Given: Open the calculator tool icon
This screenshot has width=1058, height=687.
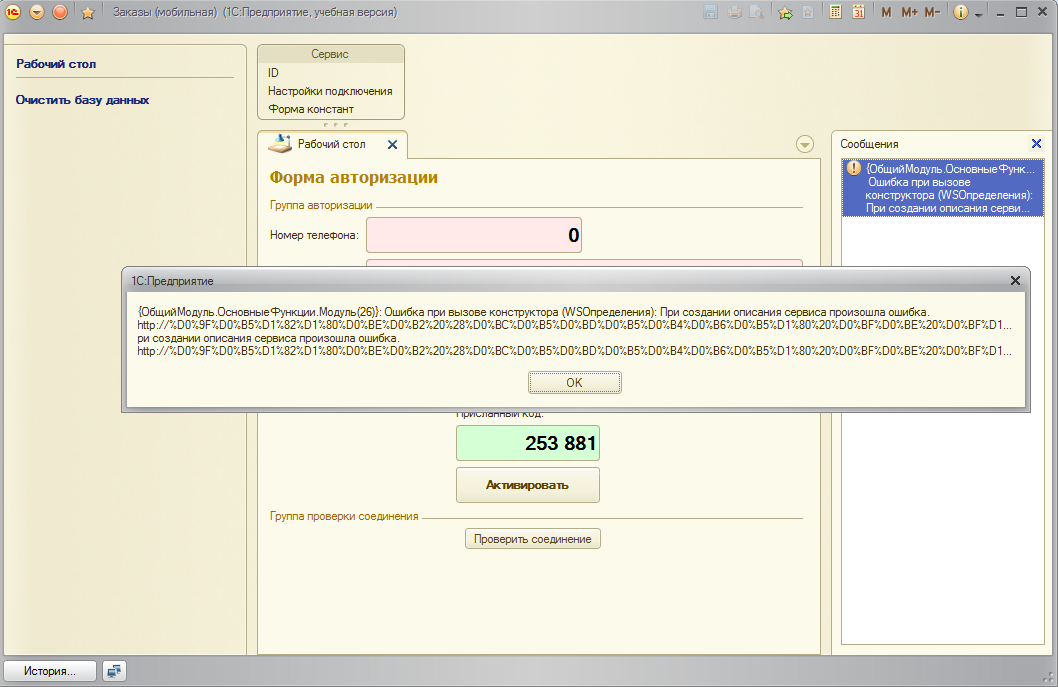Looking at the screenshot, I should 835,12.
